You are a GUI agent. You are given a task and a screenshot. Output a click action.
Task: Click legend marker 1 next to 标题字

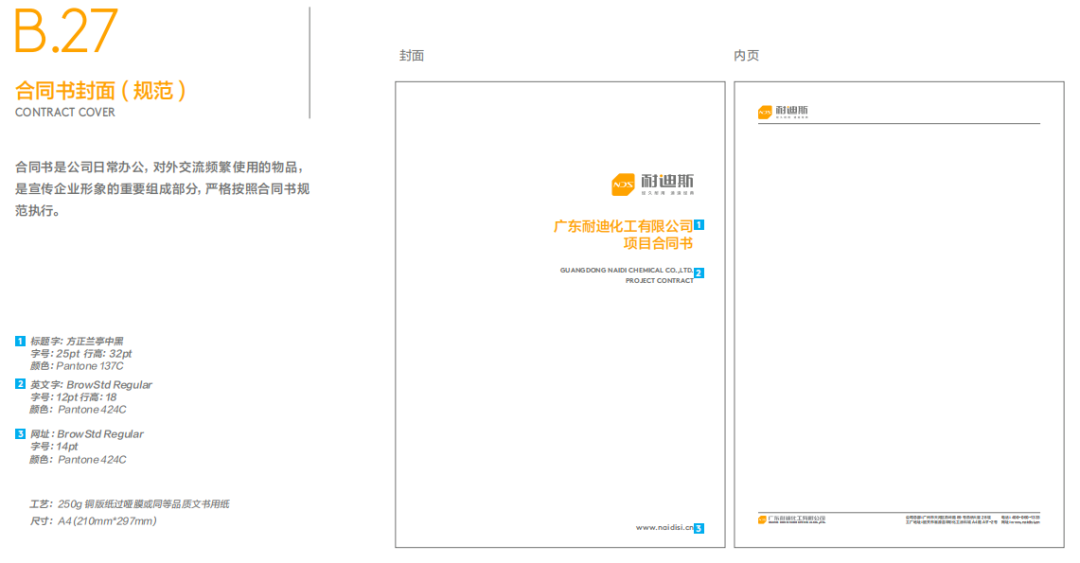click(x=20, y=341)
